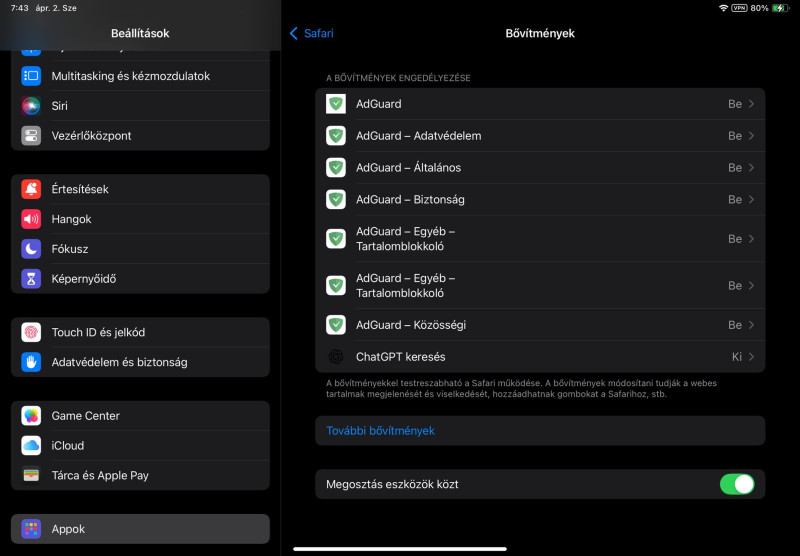Open chevron on AdGuard – Biztonság row

coord(751,199)
